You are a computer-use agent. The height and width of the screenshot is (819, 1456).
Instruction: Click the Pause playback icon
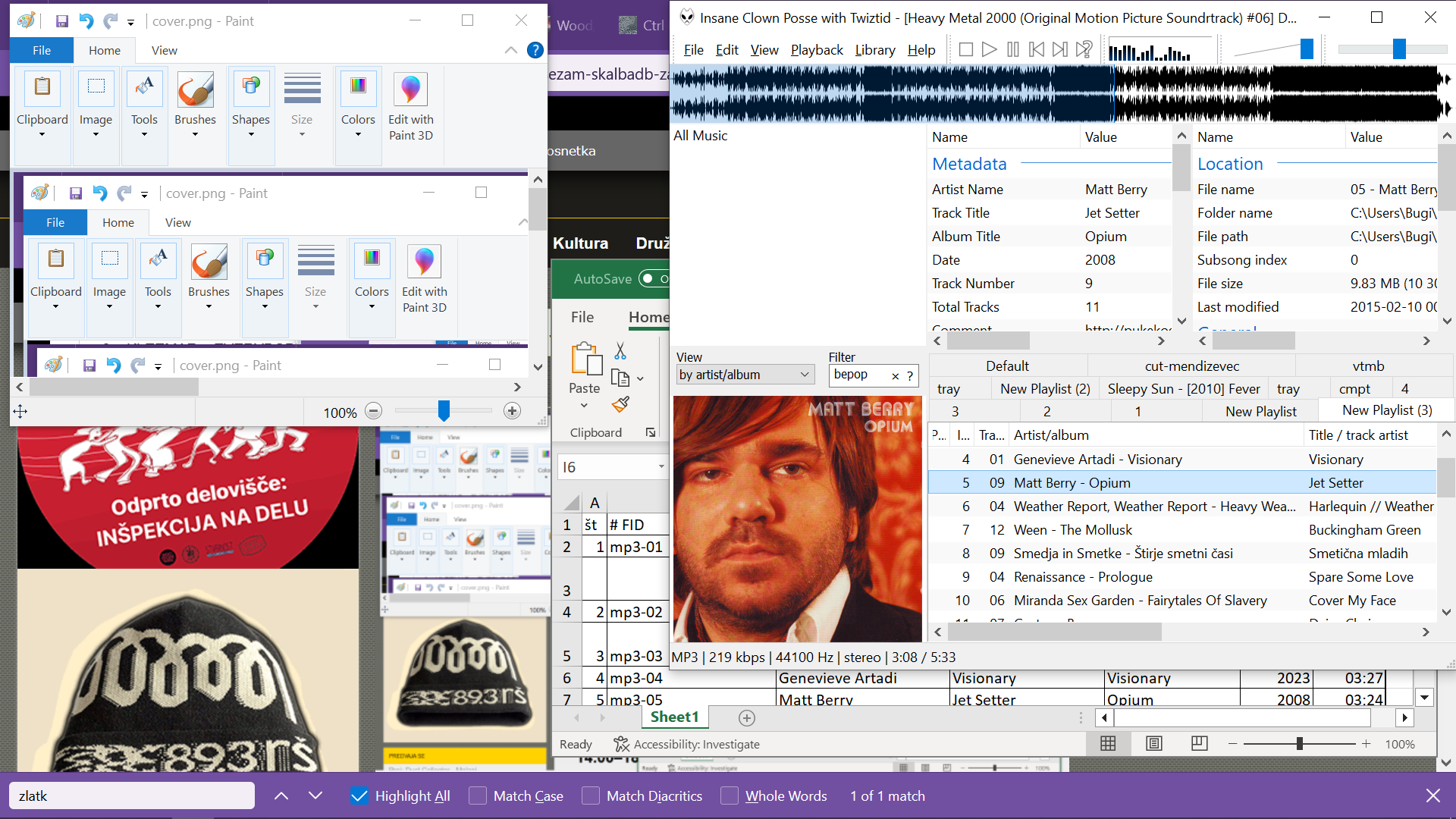(x=1012, y=50)
